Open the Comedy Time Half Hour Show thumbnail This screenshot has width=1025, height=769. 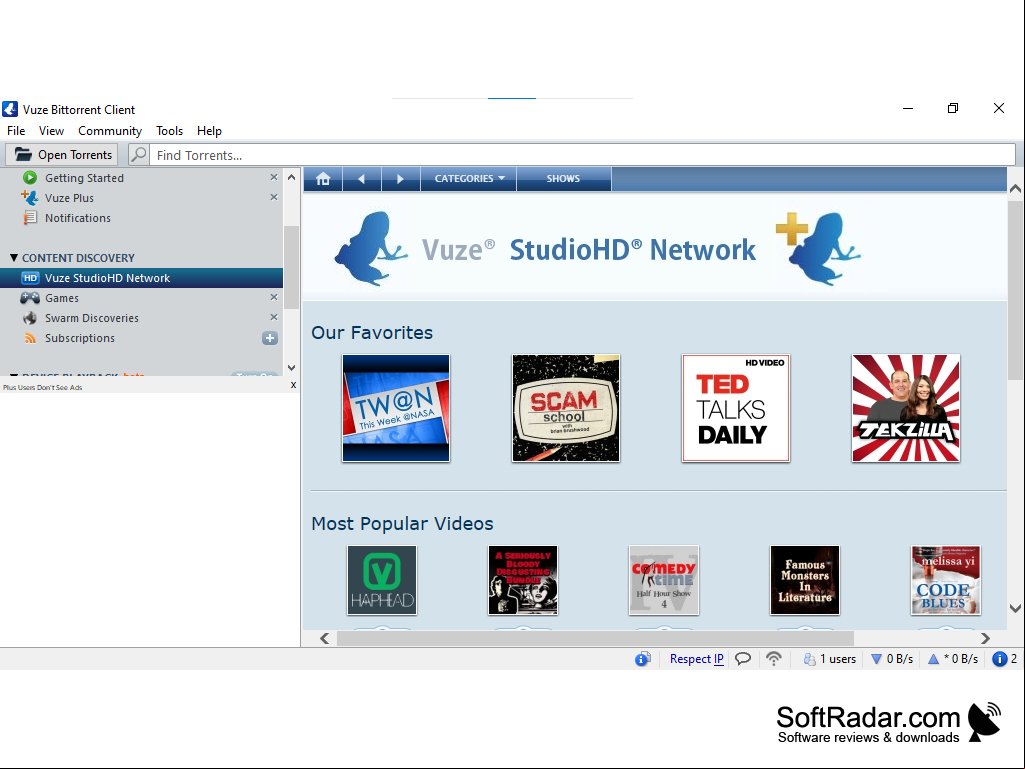[x=664, y=580]
